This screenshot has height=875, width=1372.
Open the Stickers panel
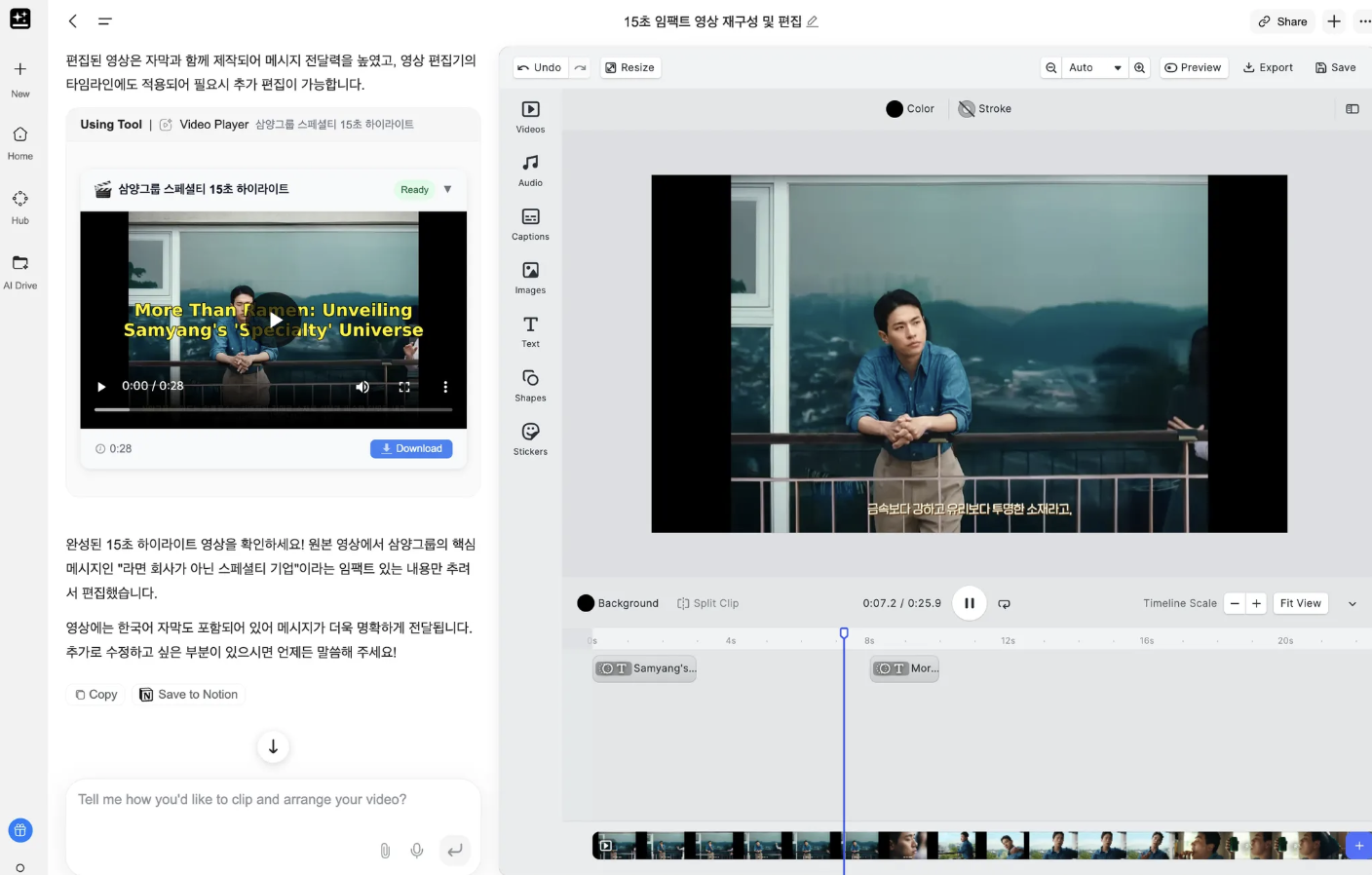tap(530, 438)
